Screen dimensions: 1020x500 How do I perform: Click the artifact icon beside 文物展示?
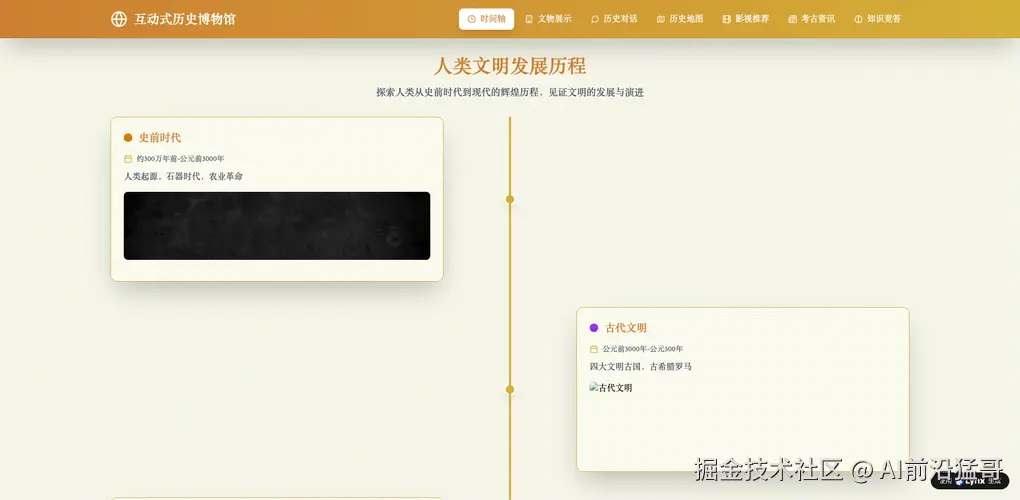[x=529, y=19]
